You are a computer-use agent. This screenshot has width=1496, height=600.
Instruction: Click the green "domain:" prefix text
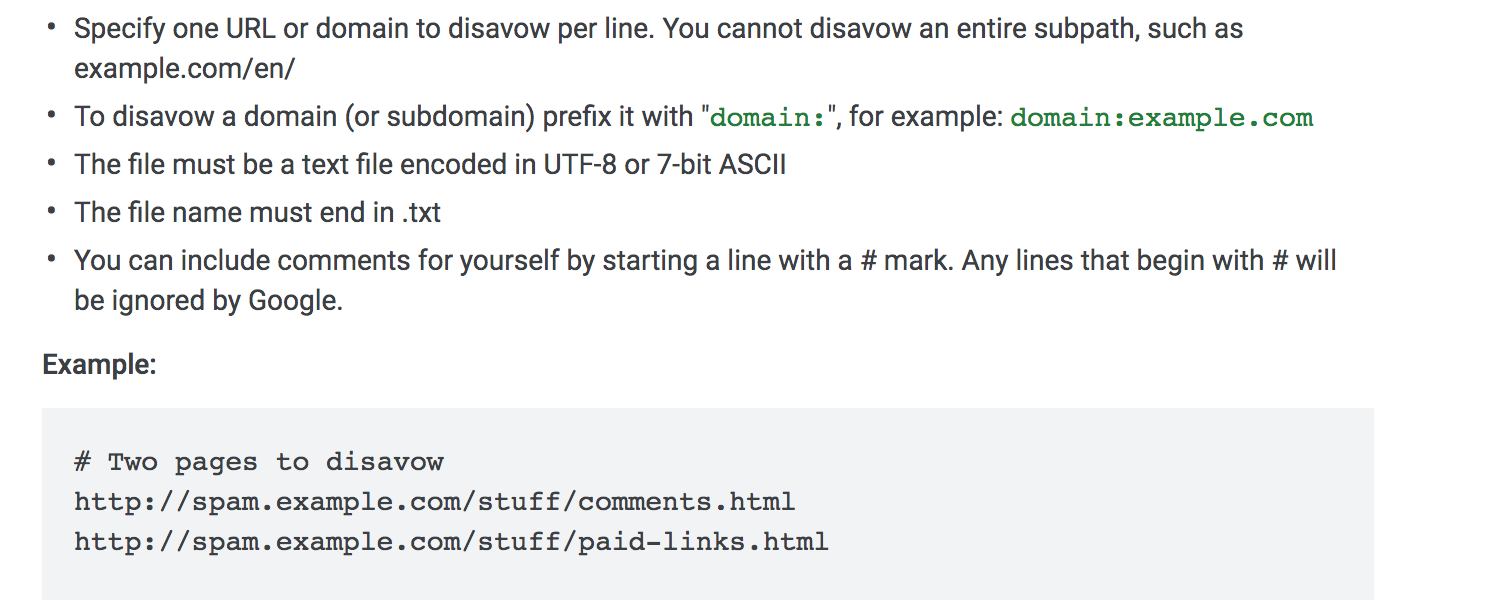click(768, 117)
